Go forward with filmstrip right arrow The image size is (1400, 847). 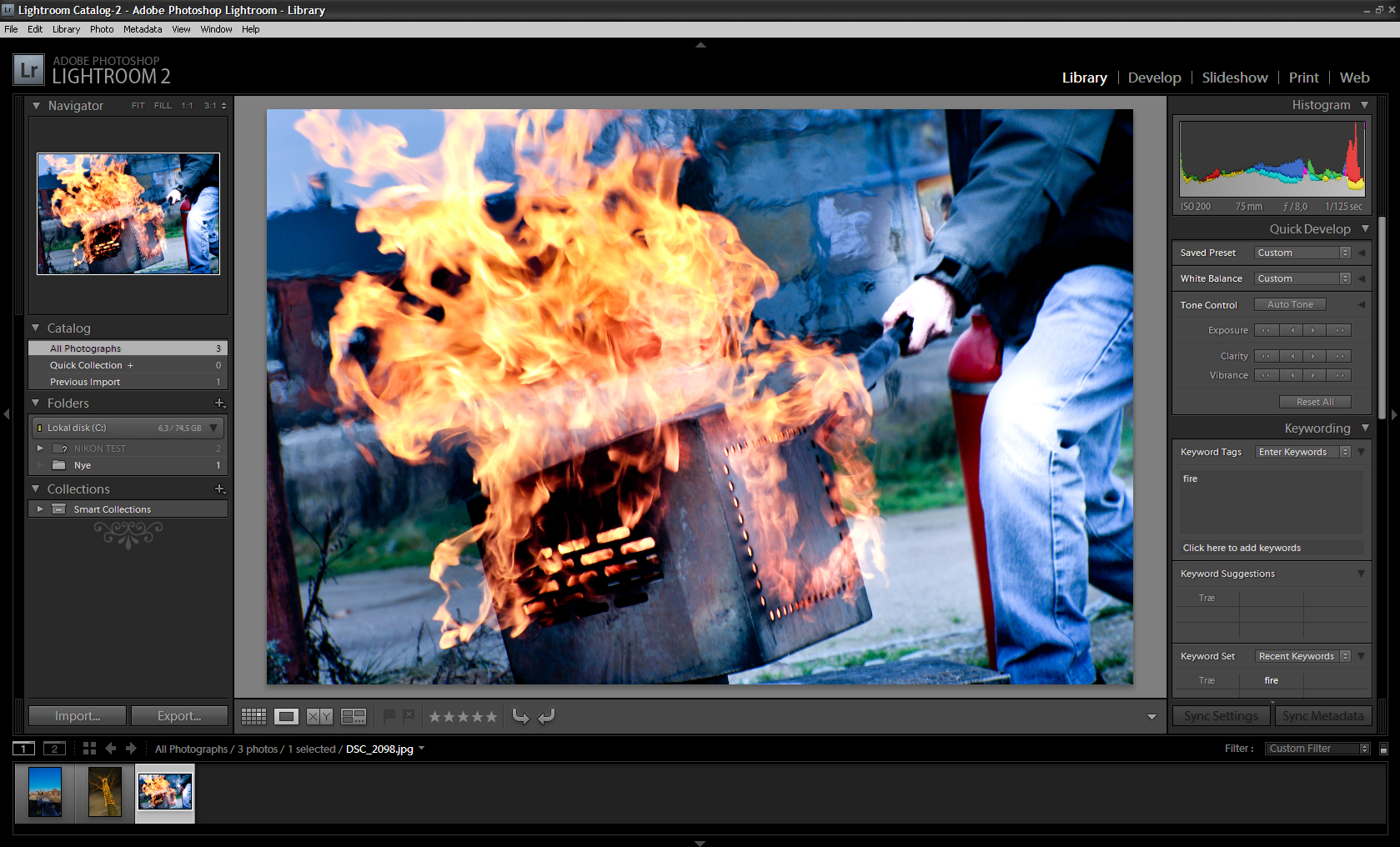[x=131, y=749]
